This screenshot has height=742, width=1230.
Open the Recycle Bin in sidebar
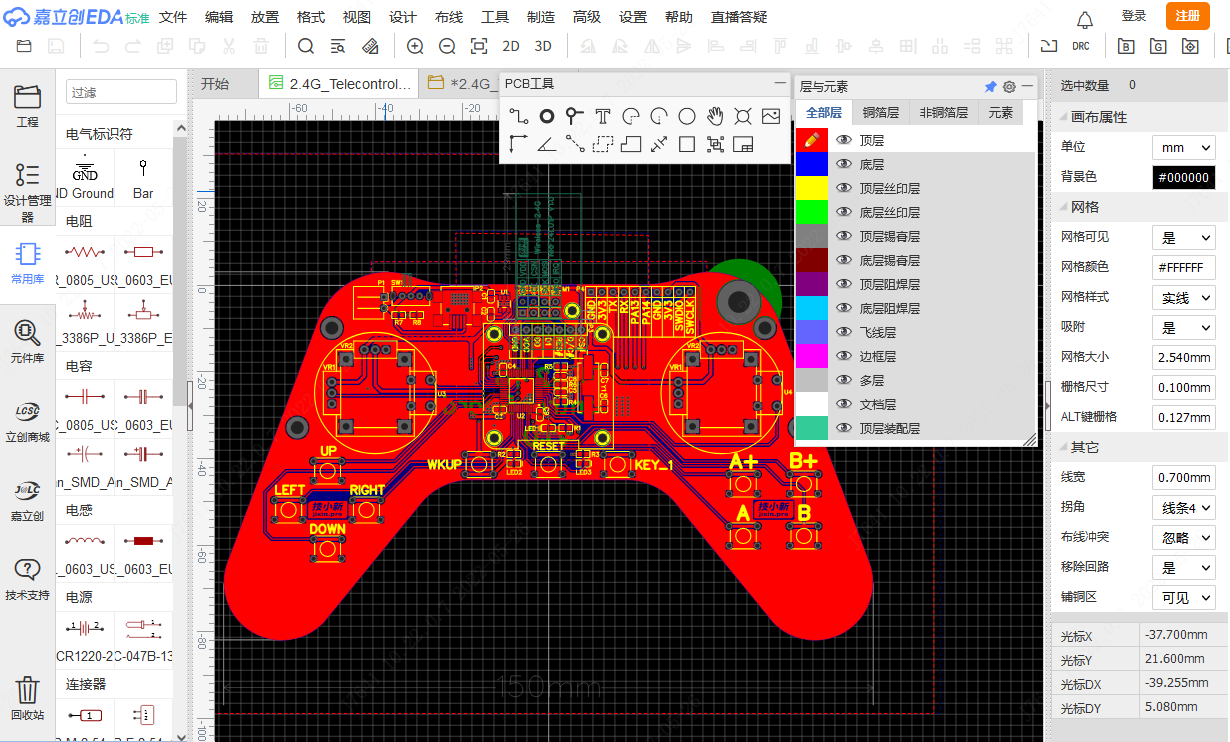point(27,697)
